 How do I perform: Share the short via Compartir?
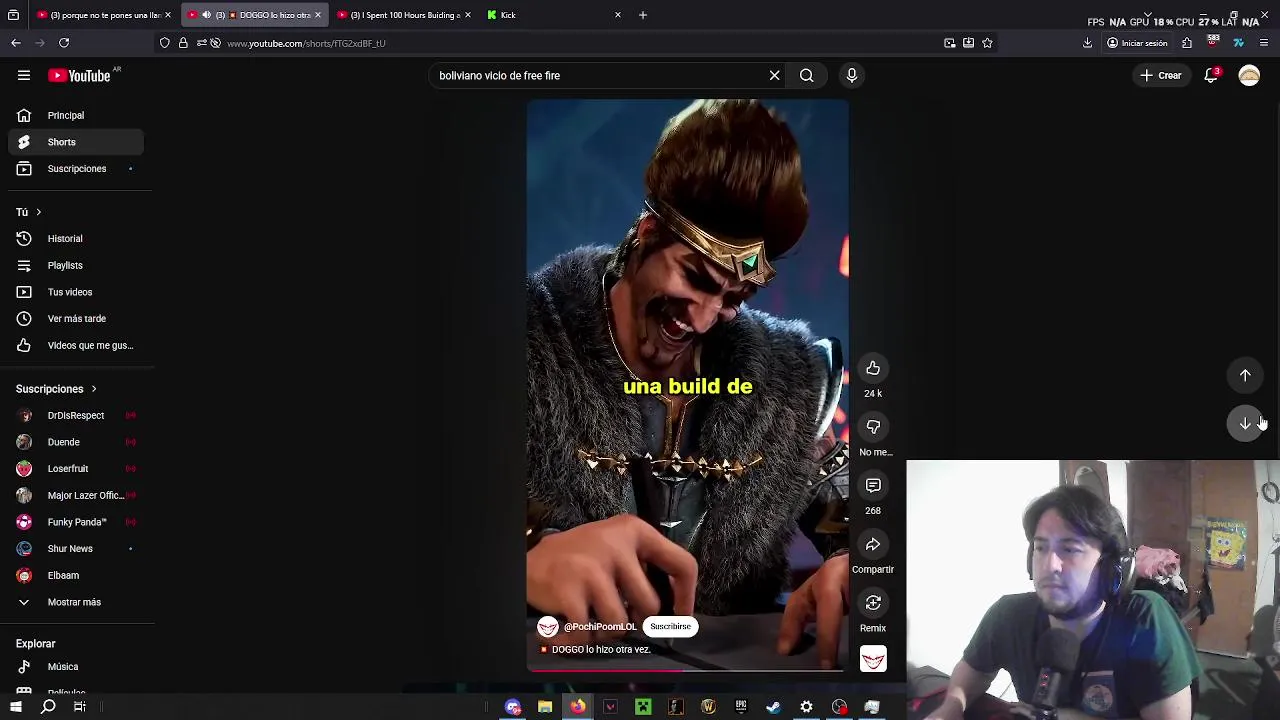(873, 544)
